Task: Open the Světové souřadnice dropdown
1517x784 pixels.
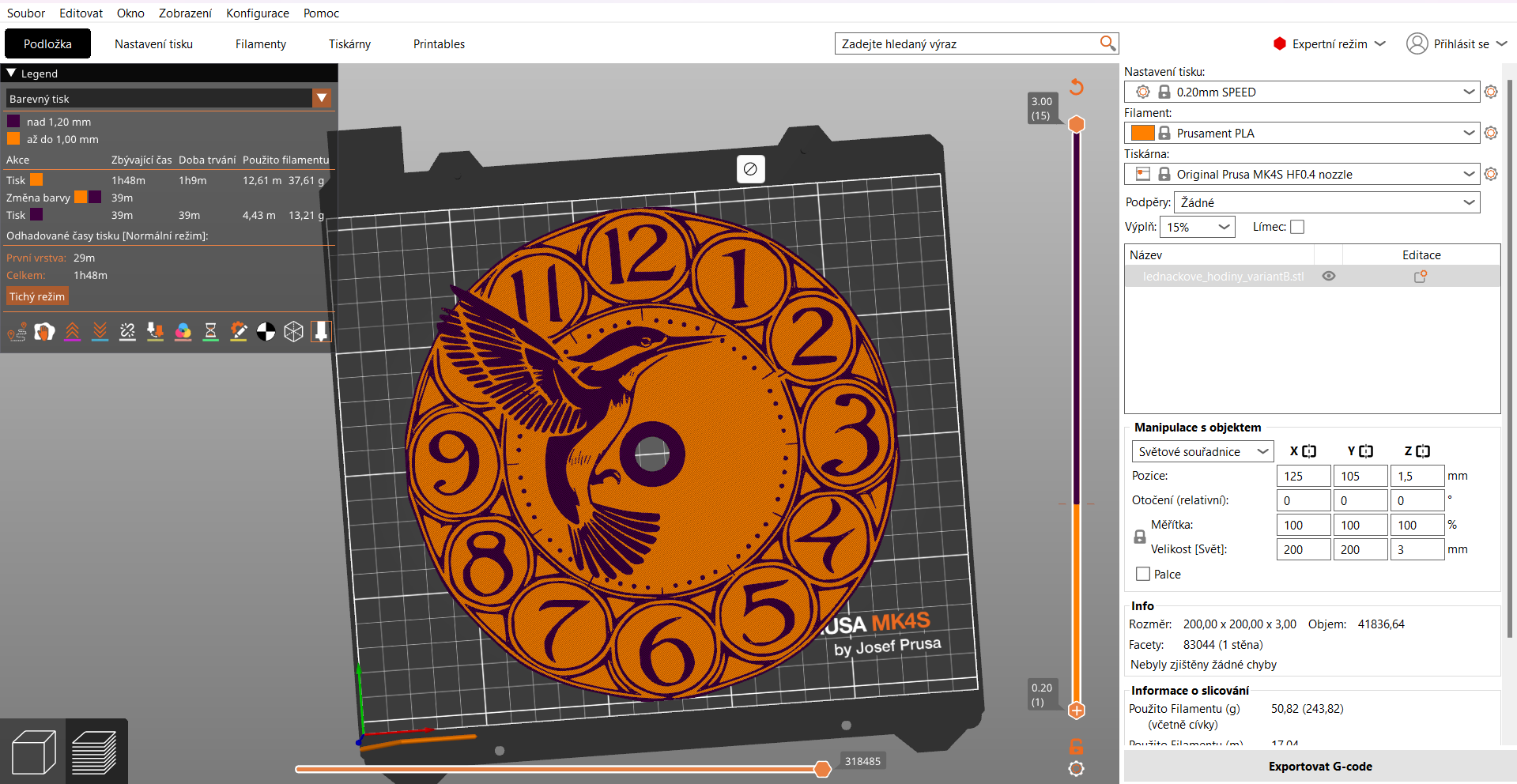Action: click(1202, 451)
